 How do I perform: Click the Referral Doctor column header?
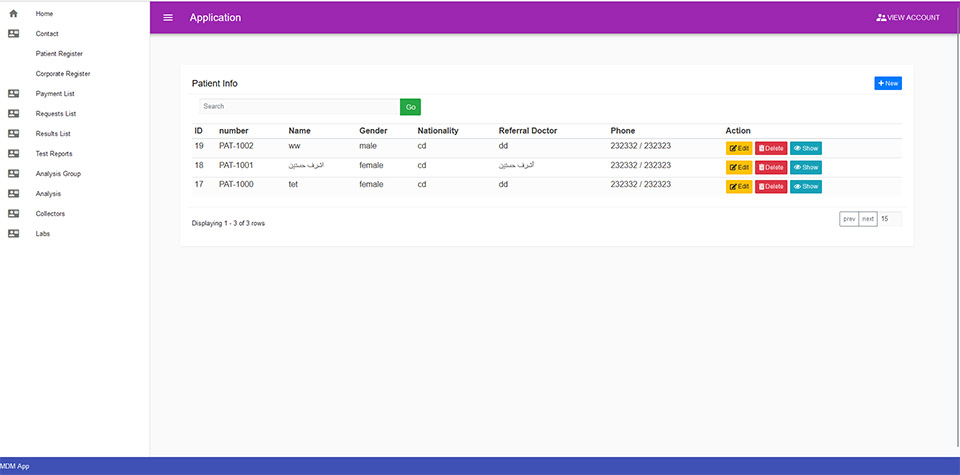point(528,131)
